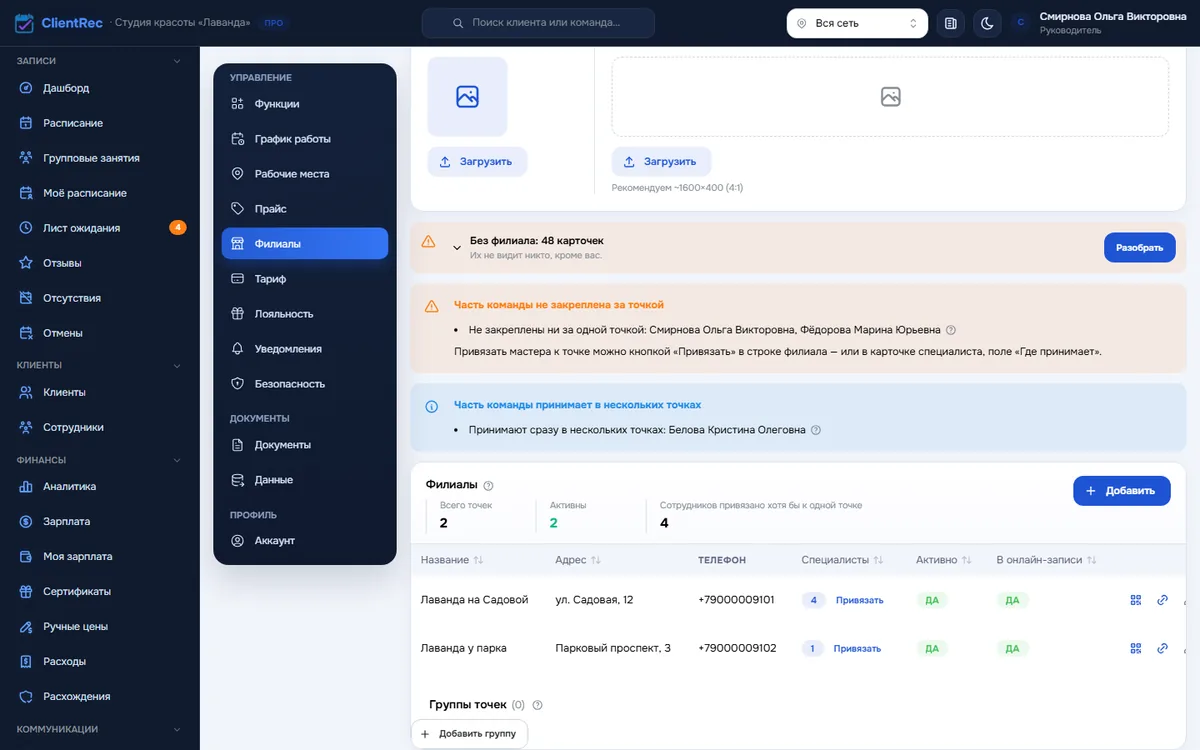Click help icon beside Группы точек
Viewport: 1200px width, 750px height.
[x=537, y=705]
